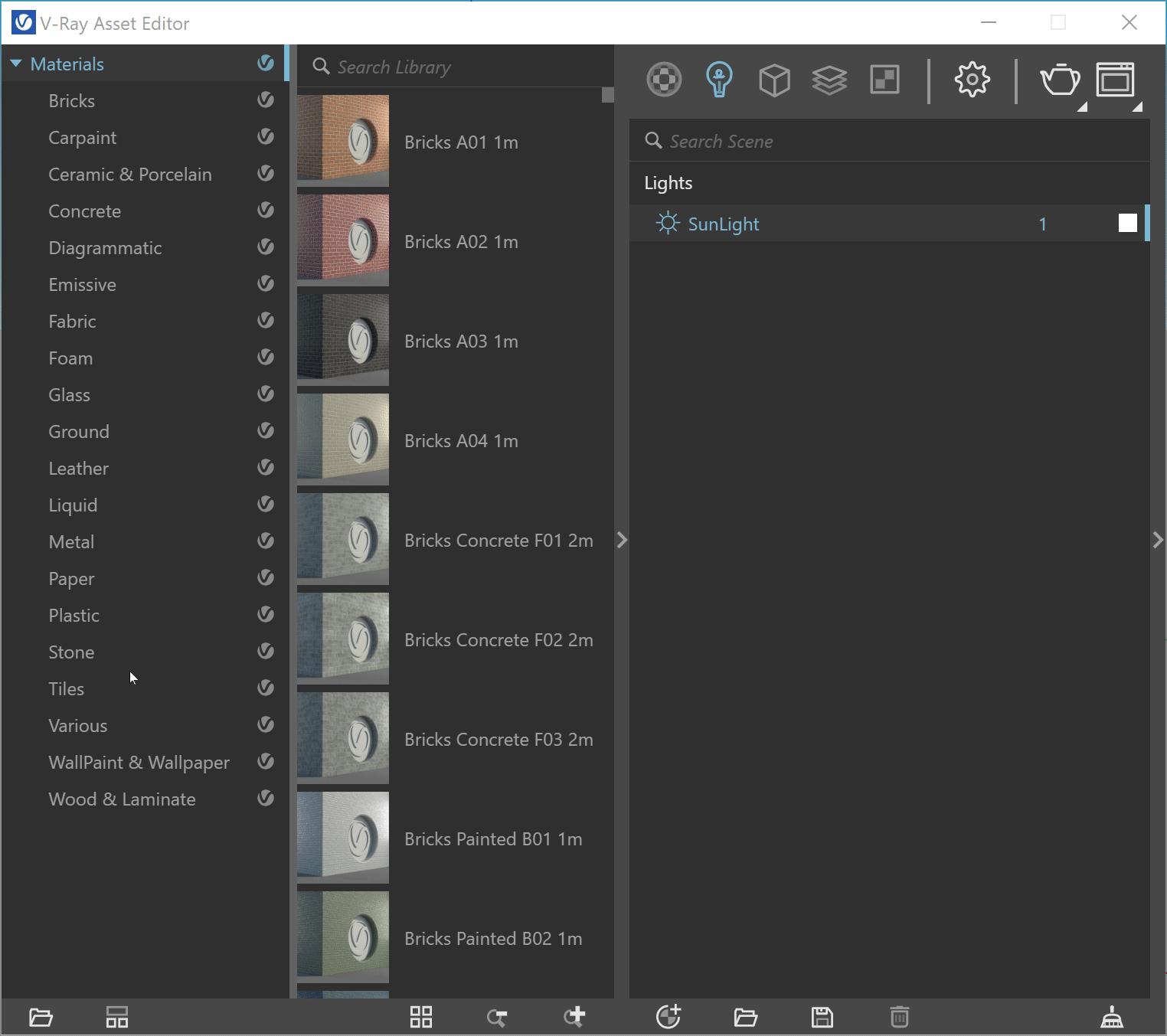Click the zoom out thumbnails icon
The height and width of the screenshot is (1036, 1167).
pyautogui.click(x=497, y=1018)
